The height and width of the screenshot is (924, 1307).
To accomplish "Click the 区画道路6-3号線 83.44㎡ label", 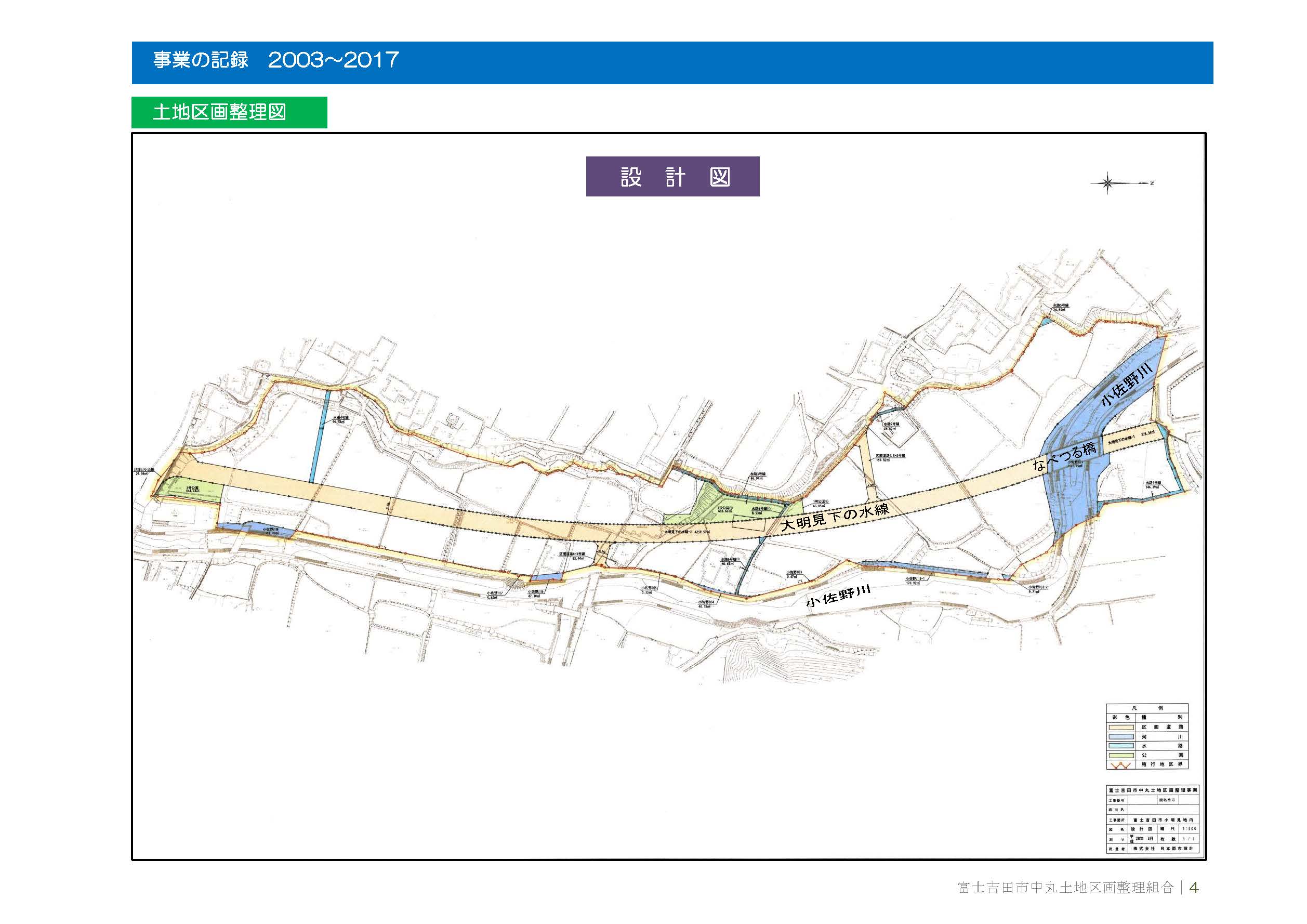I will (572, 557).
